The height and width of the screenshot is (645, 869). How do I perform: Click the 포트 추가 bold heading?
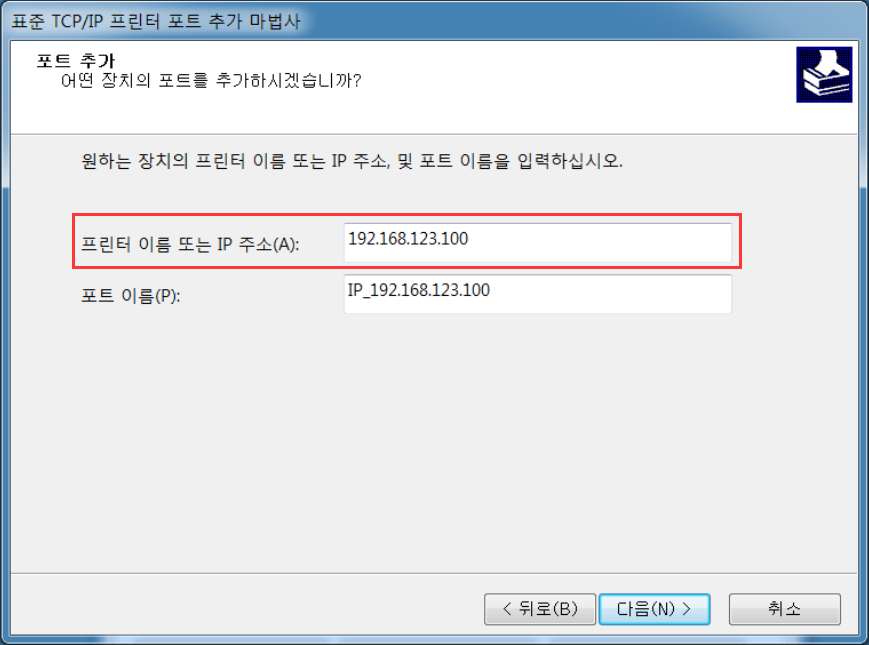pyautogui.click(x=76, y=60)
